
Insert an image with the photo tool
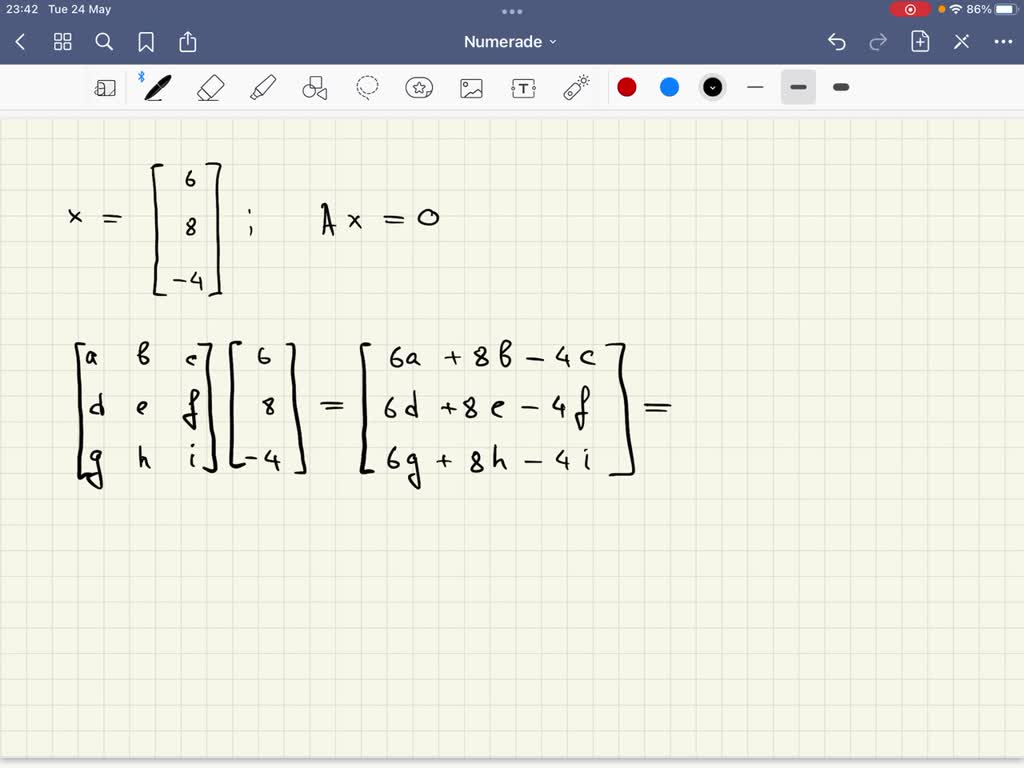(471, 88)
